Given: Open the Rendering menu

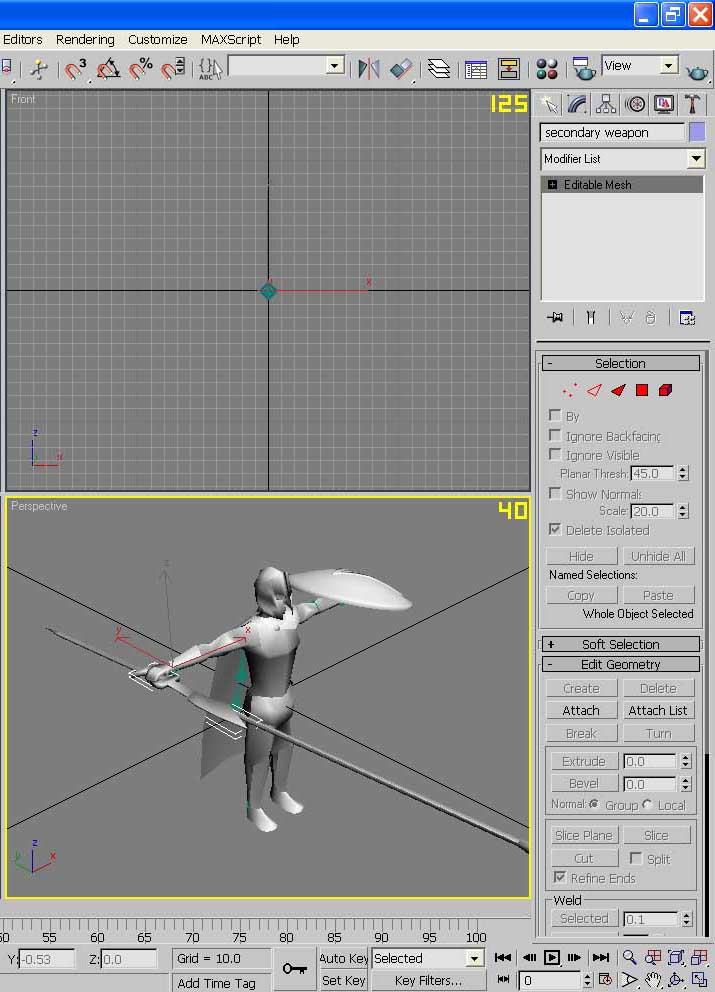Looking at the screenshot, I should [x=85, y=39].
